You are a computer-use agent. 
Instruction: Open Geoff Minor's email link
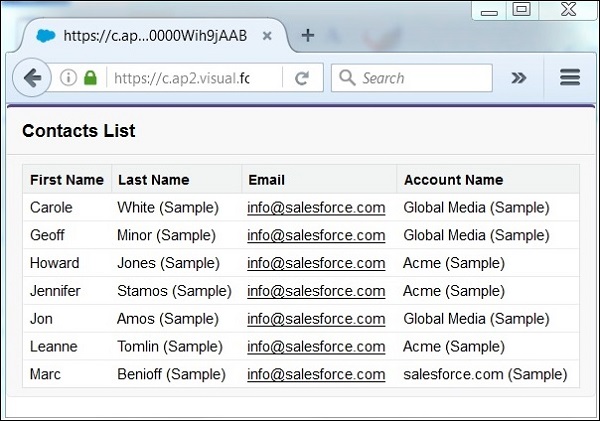[316, 236]
